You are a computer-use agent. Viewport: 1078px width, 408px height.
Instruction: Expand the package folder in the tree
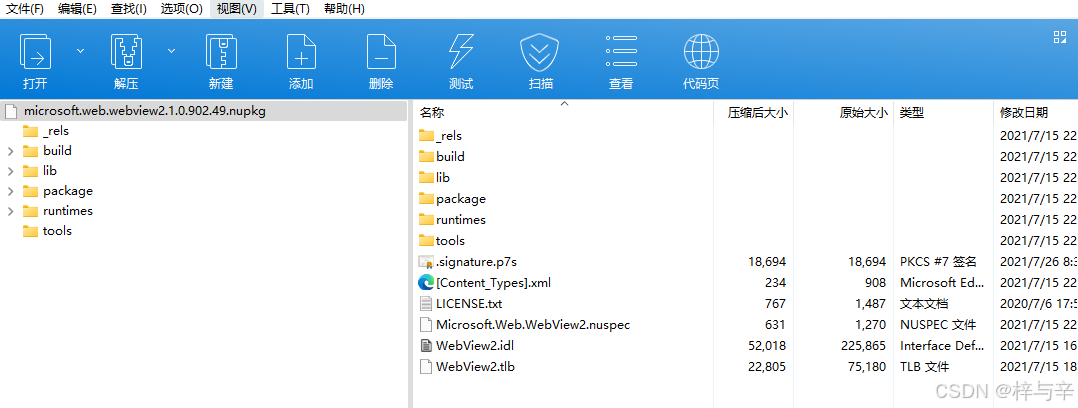coord(10,191)
